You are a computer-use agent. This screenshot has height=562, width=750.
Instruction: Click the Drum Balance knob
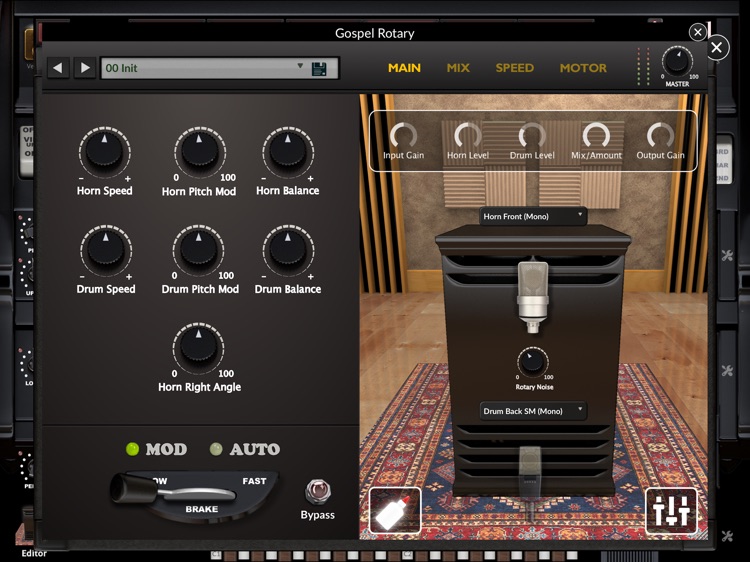pos(287,250)
